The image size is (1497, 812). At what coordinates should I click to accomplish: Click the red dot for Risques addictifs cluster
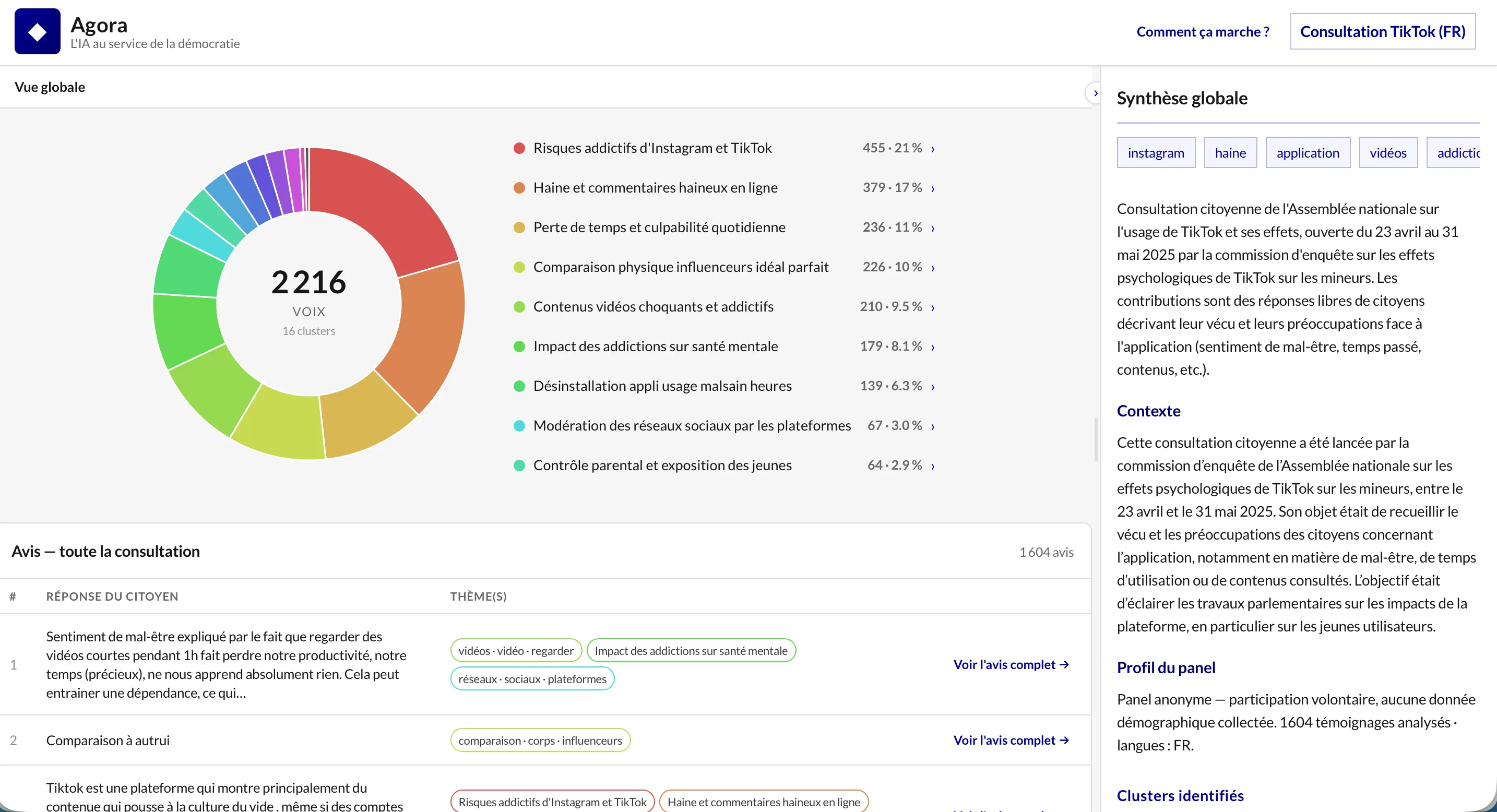[519, 148]
